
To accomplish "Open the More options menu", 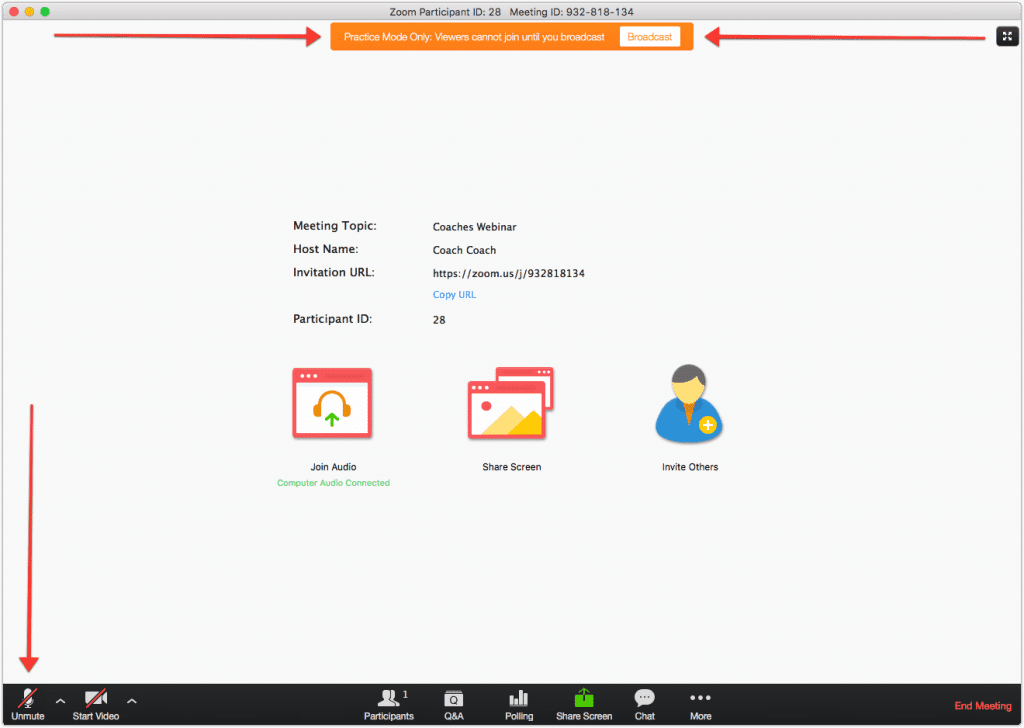I will click(x=701, y=704).
